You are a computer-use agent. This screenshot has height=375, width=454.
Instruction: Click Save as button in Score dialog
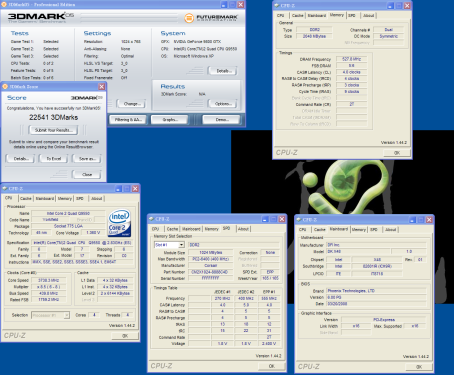click(87, 159)
